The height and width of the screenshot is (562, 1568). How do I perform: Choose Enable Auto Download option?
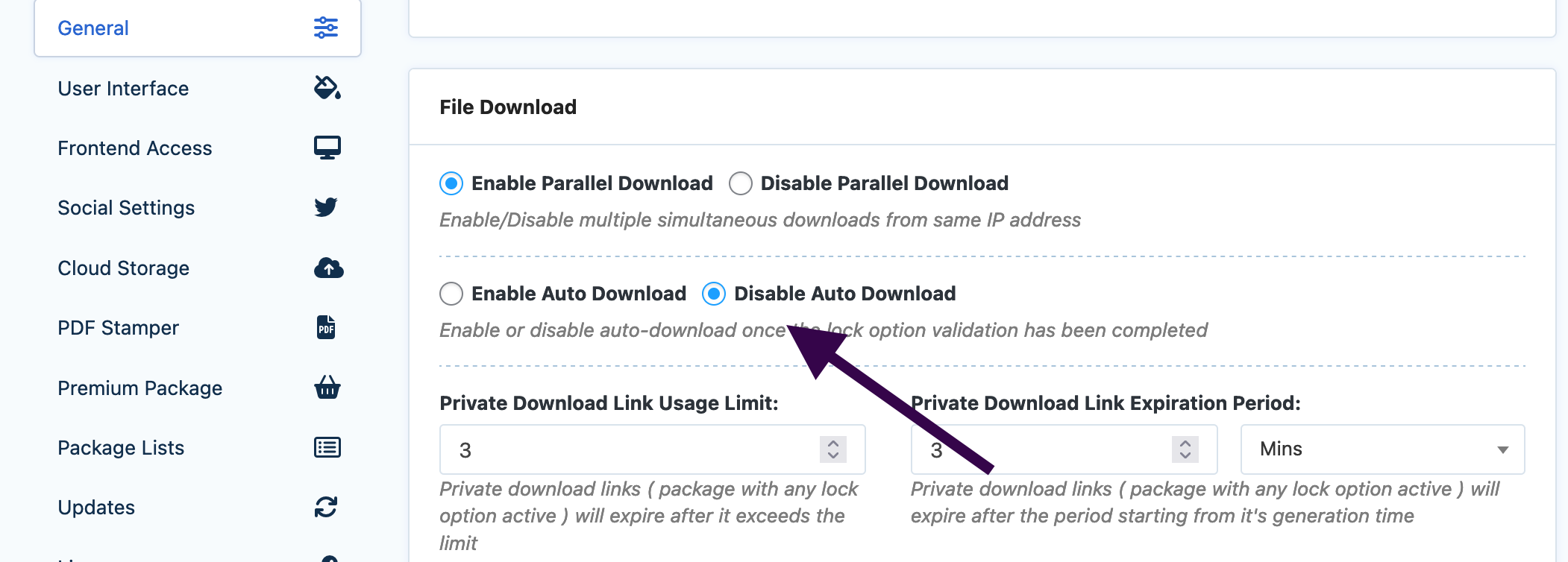451,294
